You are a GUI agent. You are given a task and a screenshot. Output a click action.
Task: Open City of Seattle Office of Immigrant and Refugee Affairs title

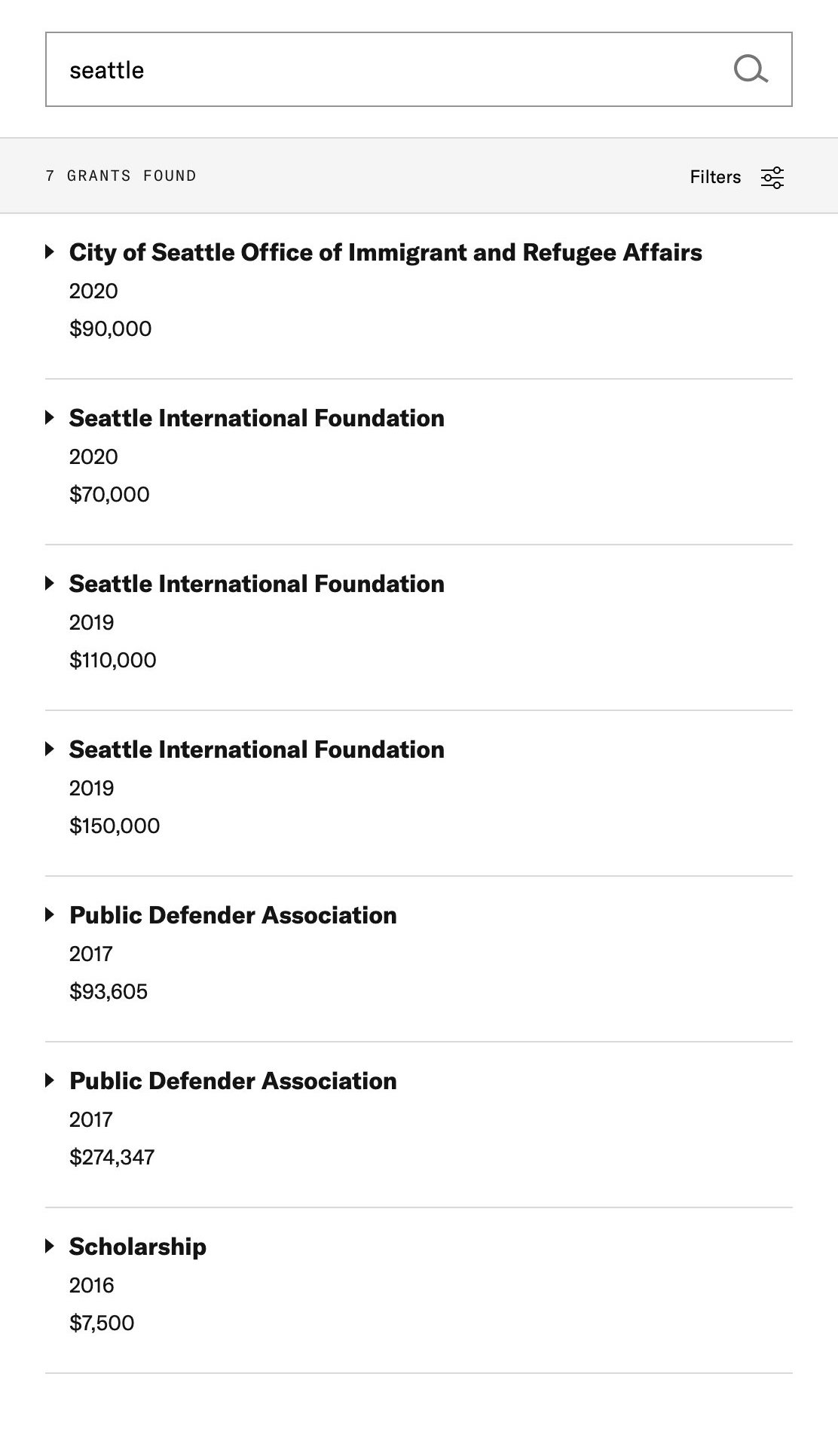coord(385,252)
